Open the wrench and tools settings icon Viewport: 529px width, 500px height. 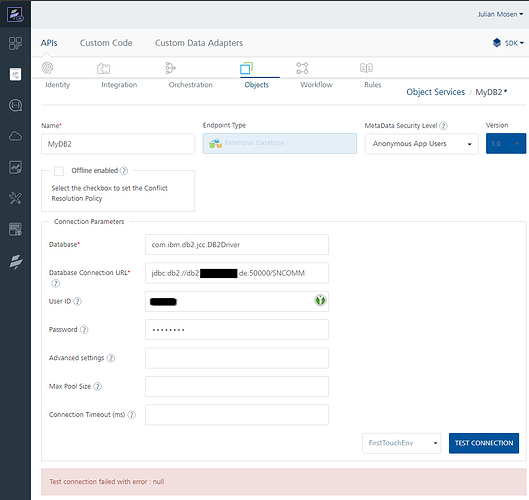tap(15, 198)
